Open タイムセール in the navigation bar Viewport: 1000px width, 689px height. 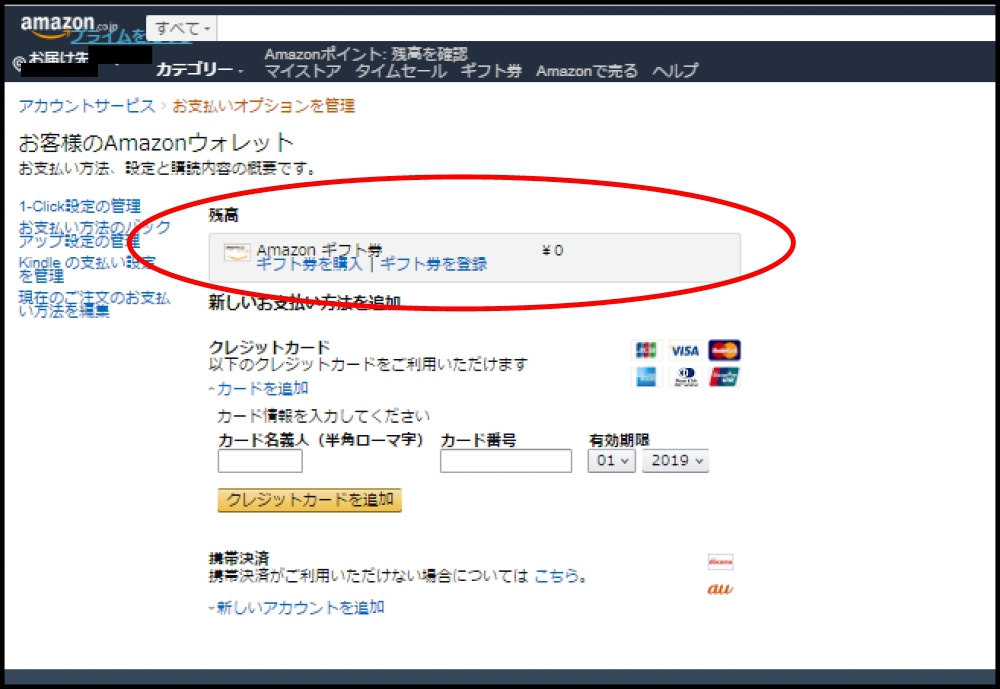point(401,71)
